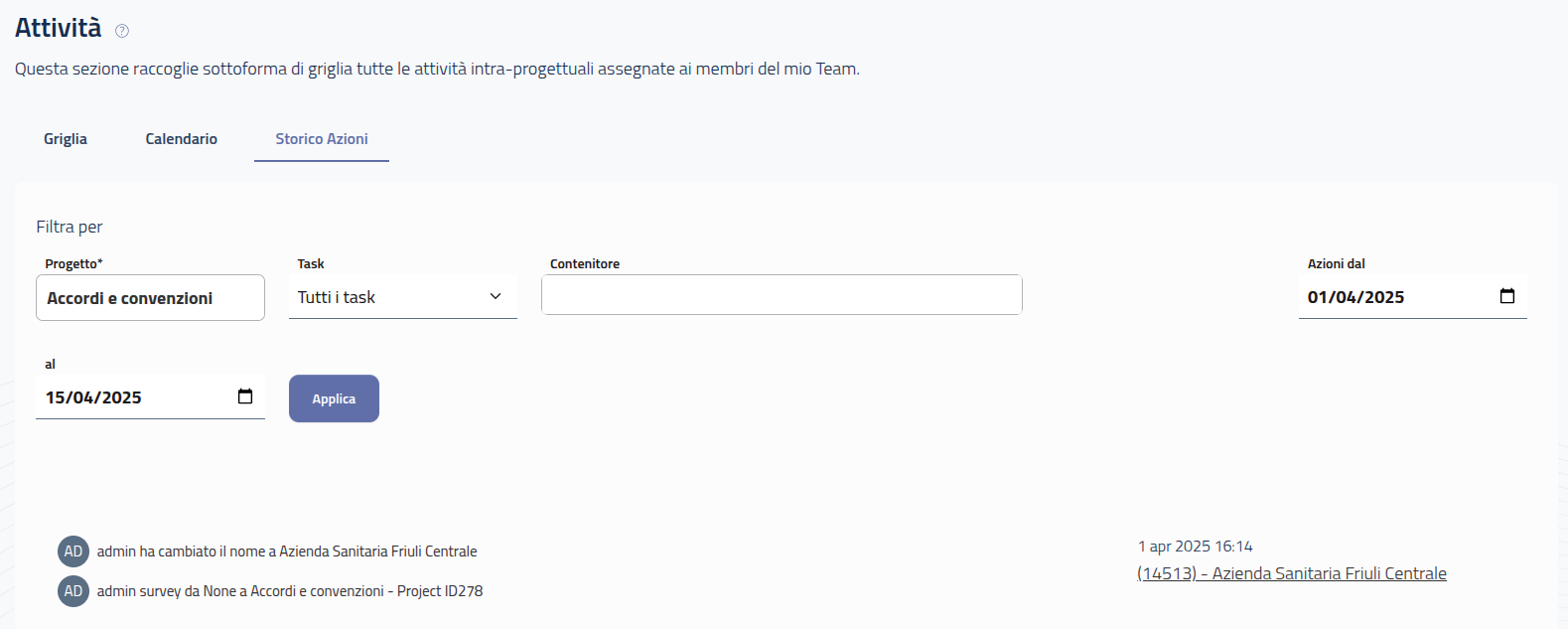This screenshot has height=629, width=1568.
Task: Click log entry 'admin survey da None' text
Action: point(290,591)
